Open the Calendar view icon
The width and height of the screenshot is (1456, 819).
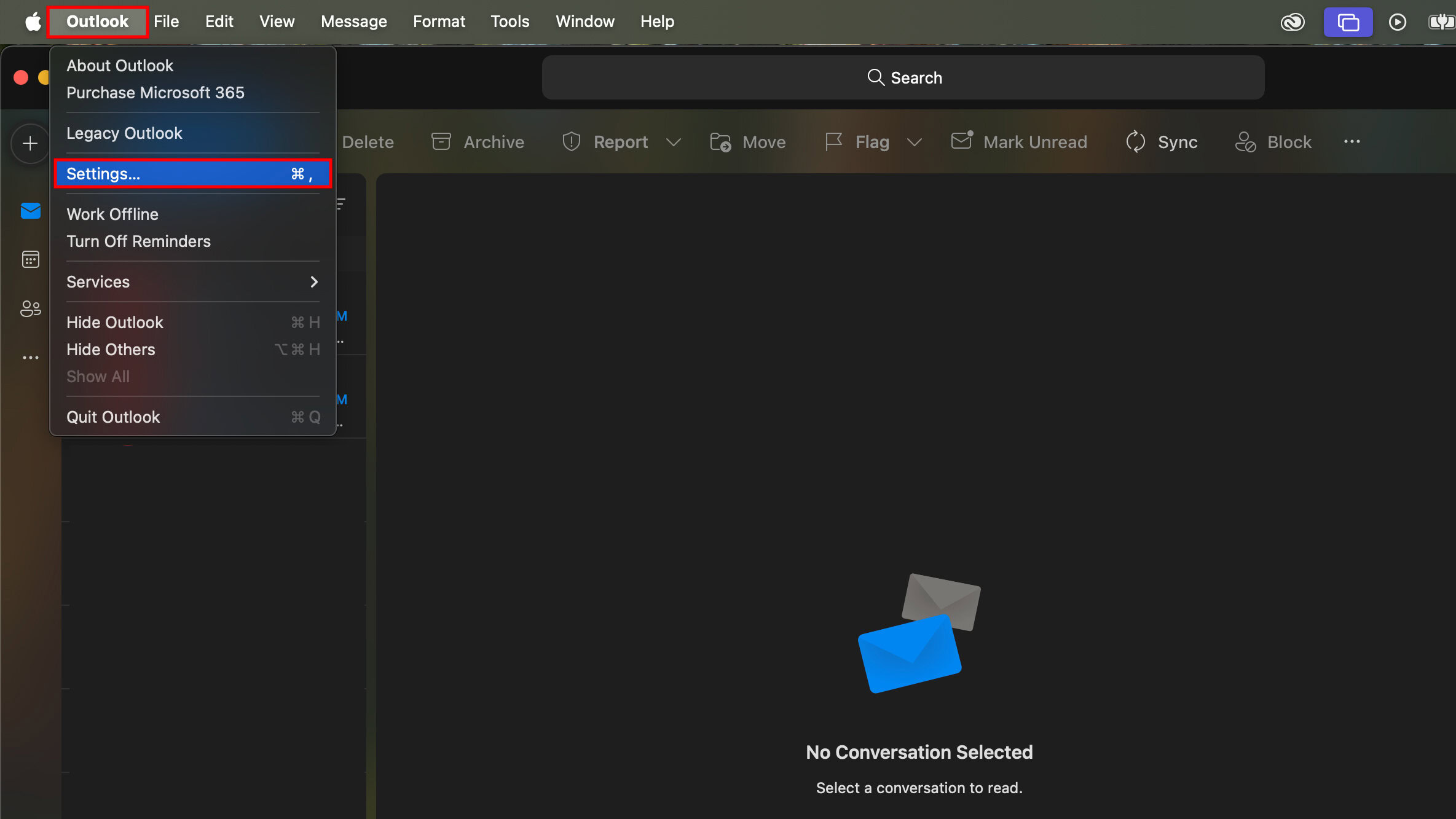[x=30, y=259]
